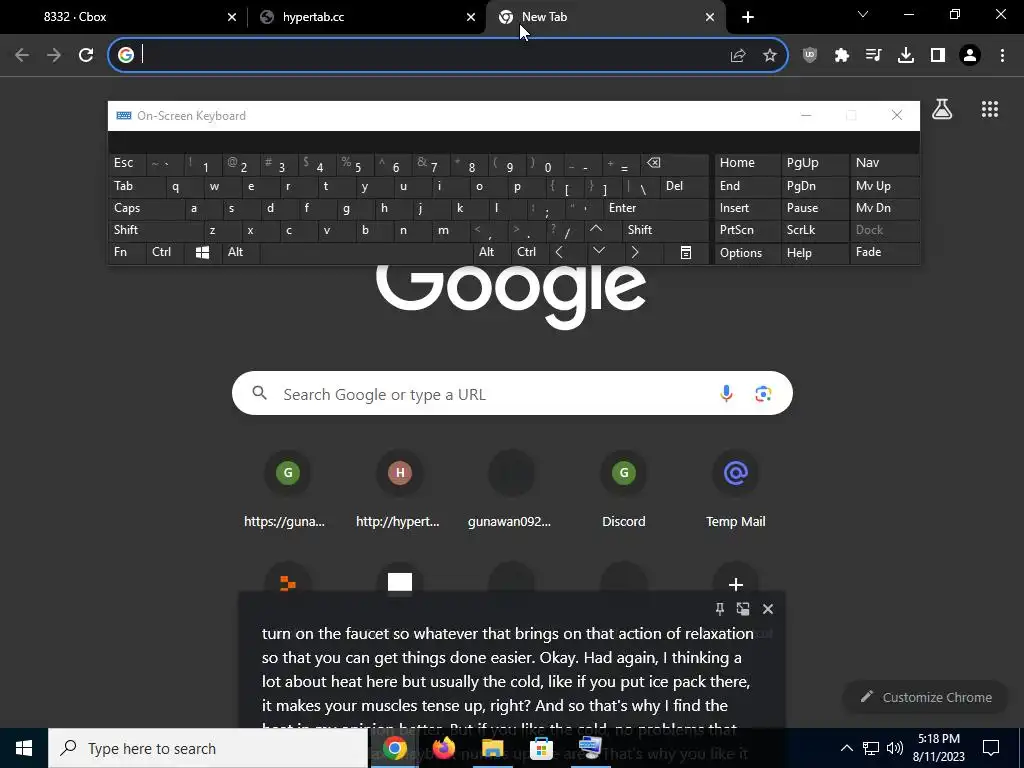Show hidden system tray icons chevron
Viewport: 1024px width, 768px height.
(x=846, y=748)
